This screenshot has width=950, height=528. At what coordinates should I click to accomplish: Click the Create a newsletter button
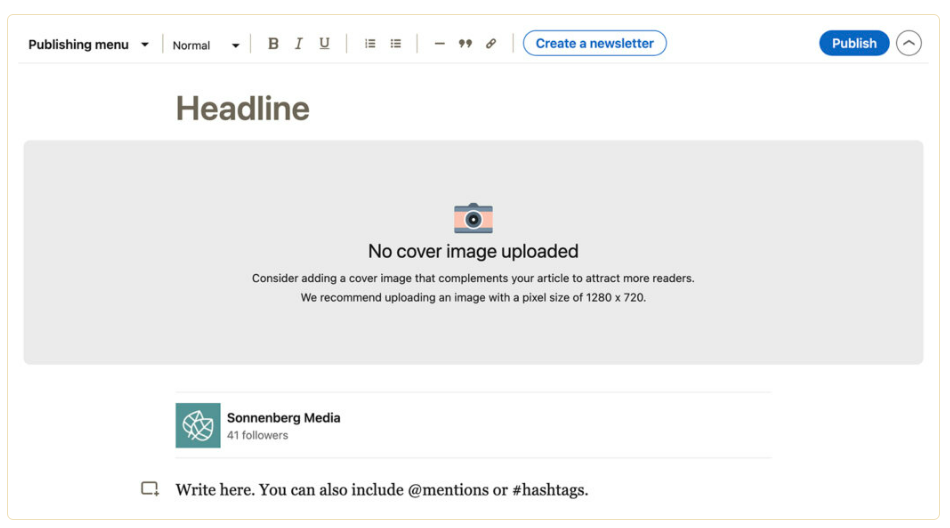[594, 44]
